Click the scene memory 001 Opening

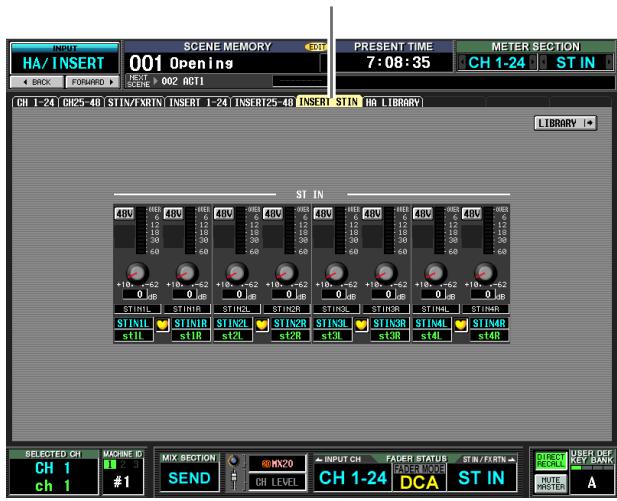pyautogui.click(x=224, y=63)
